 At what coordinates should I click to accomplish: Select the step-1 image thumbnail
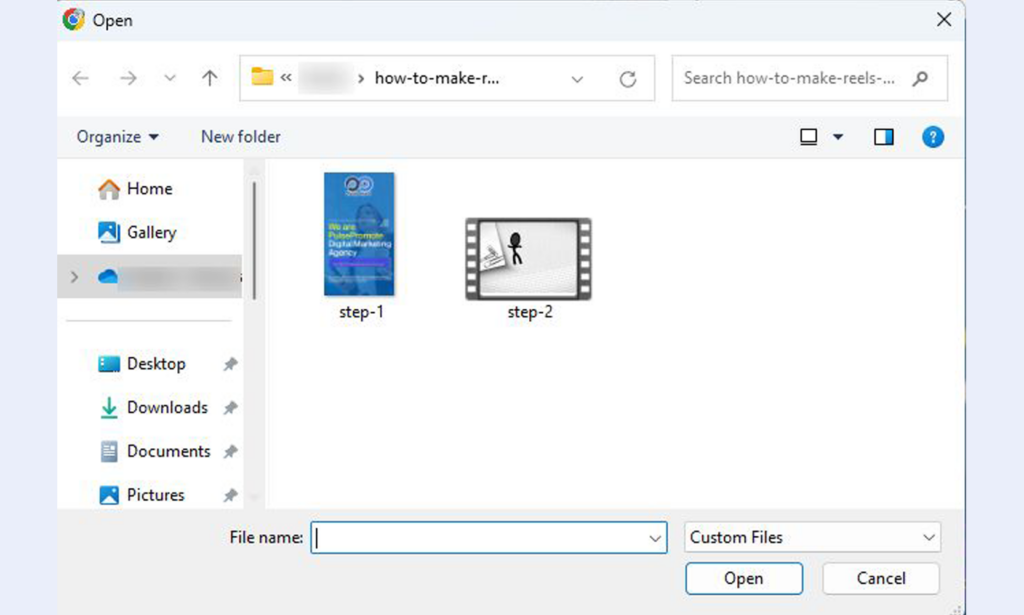[359, 235]
